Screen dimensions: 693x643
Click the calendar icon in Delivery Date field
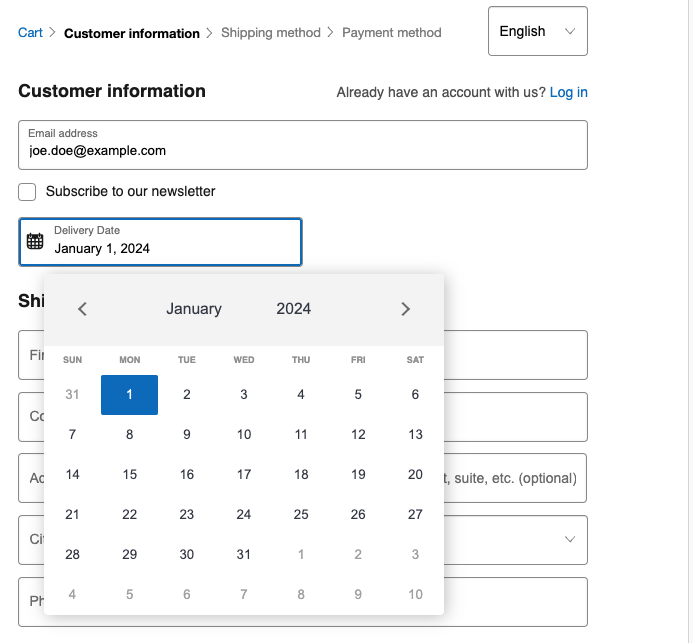click(35, 242)
